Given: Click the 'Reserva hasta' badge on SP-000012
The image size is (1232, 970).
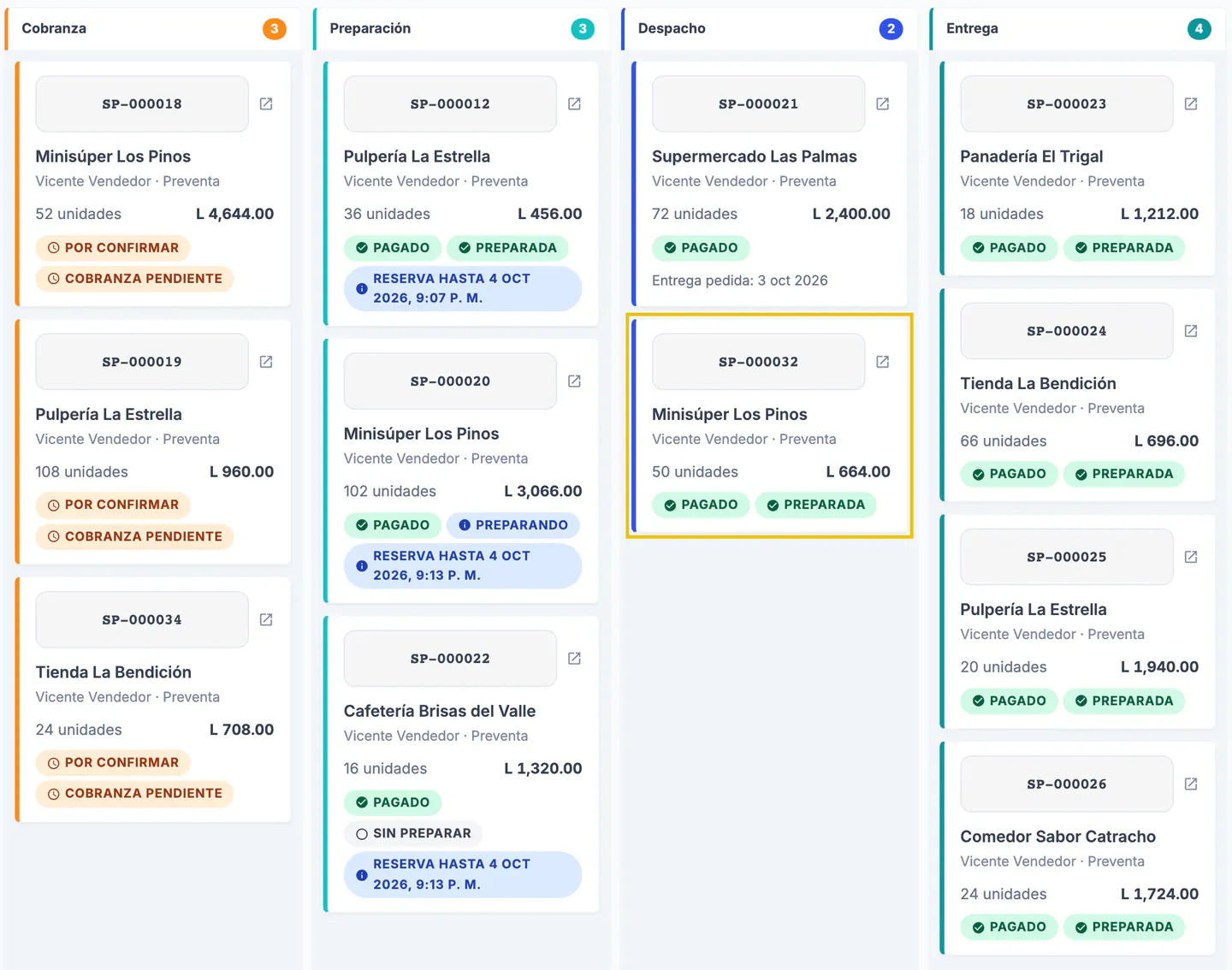Looking at the screenshot, I should tap(463, 288).
